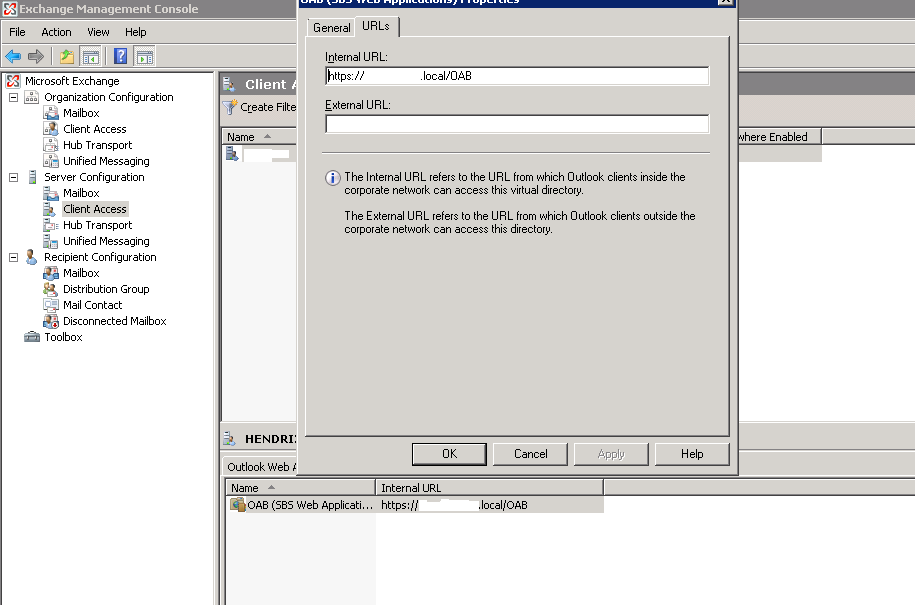Collapse the Organization Configuration tree node
The width and height of the screenshot is (915, 605).
pyautogui.click(x=13, y=97)
